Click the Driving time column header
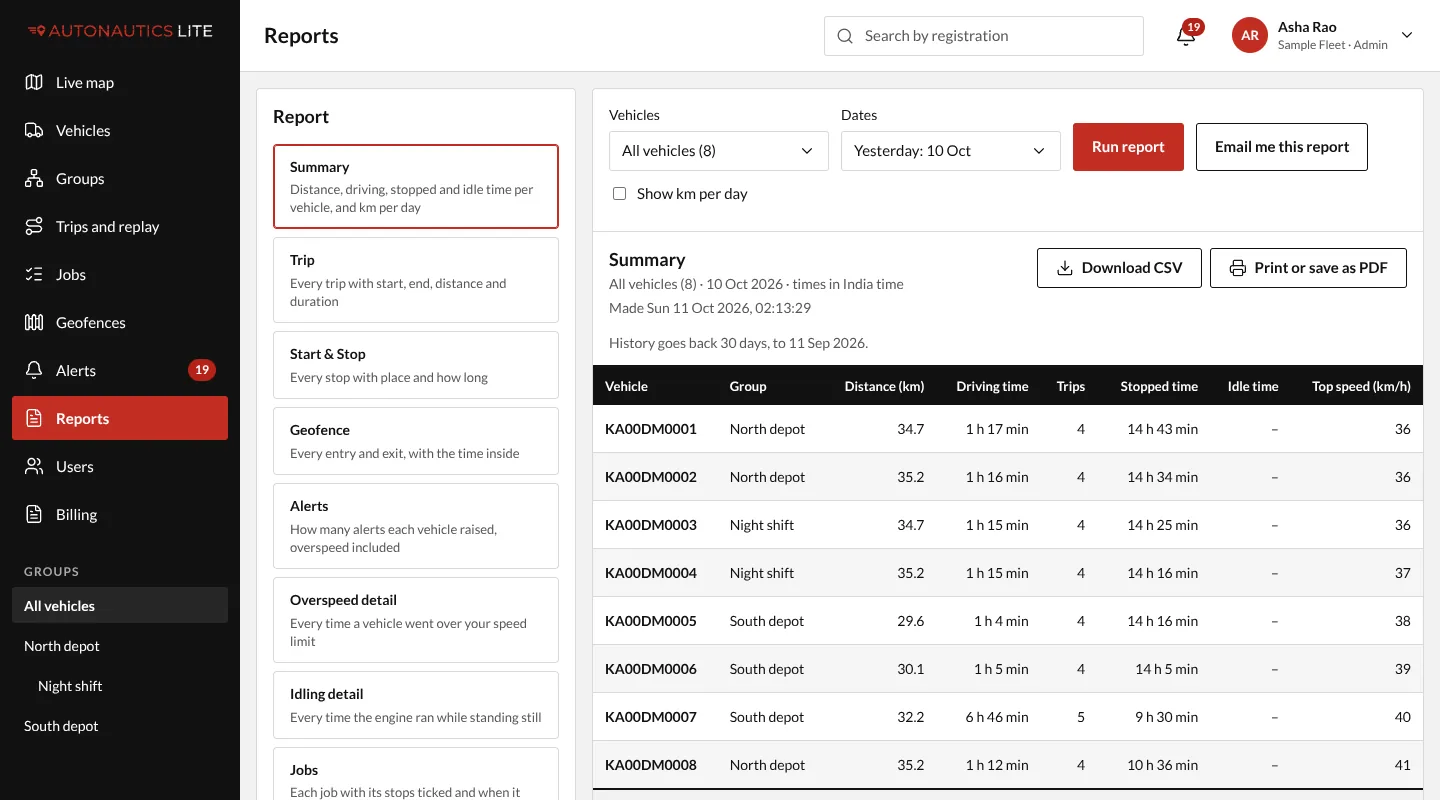 [992, 386]
